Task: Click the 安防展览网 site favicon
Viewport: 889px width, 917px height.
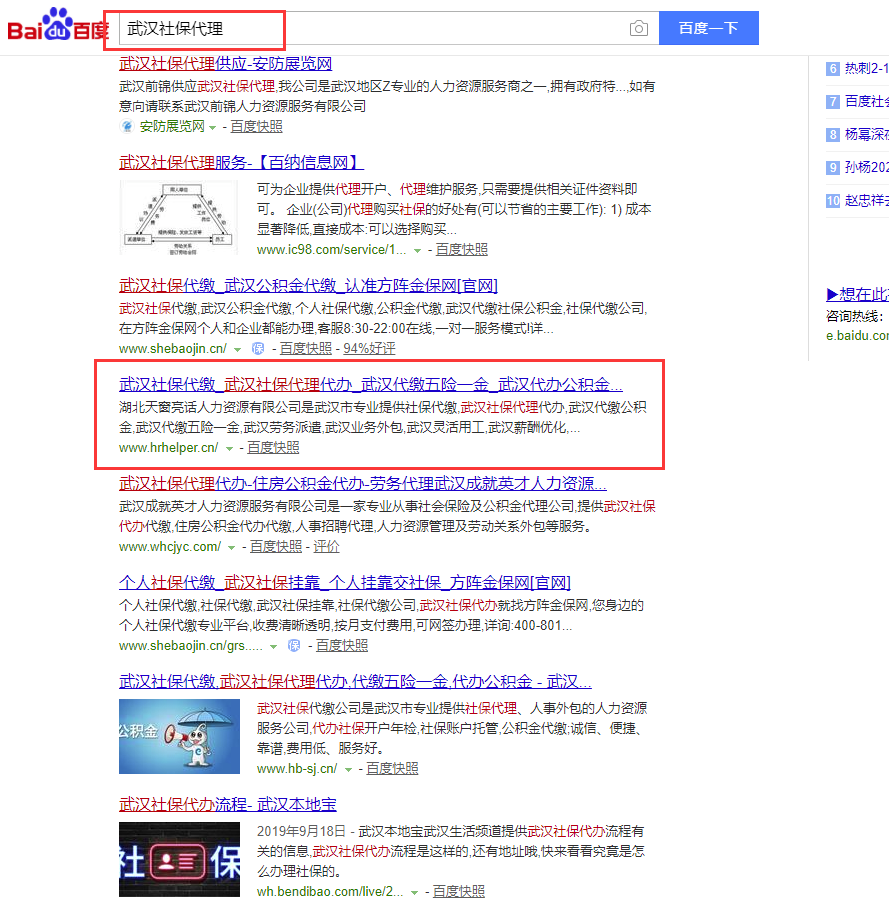Action: pos(126,126)
